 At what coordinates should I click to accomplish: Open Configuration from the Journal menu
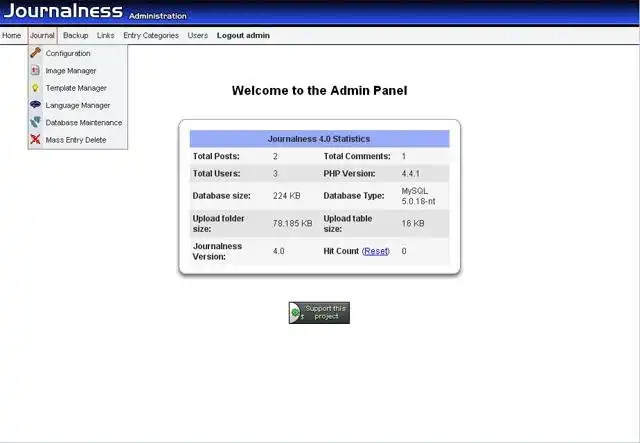pyautogui.click(x=78, y=53)
